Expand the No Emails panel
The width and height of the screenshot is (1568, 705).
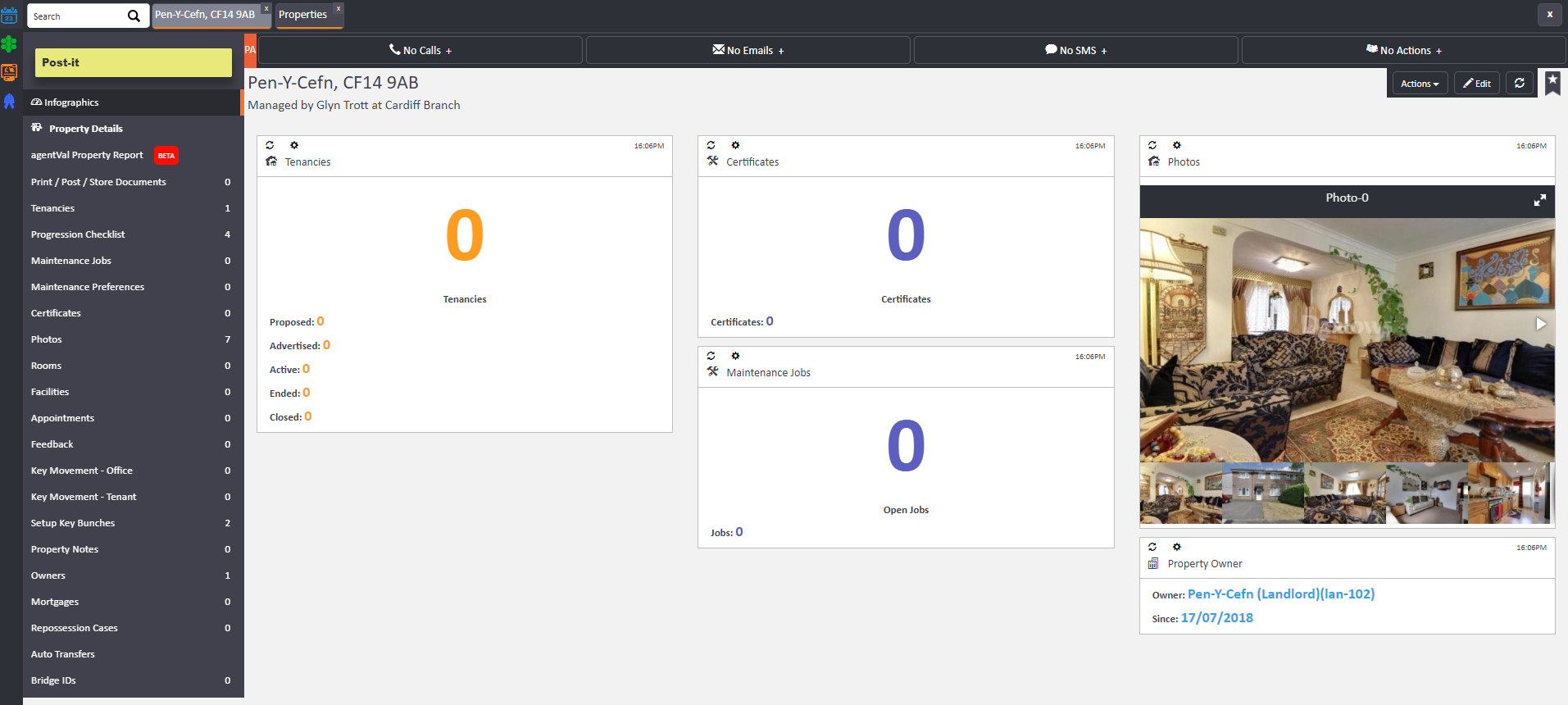pos(748,50)
